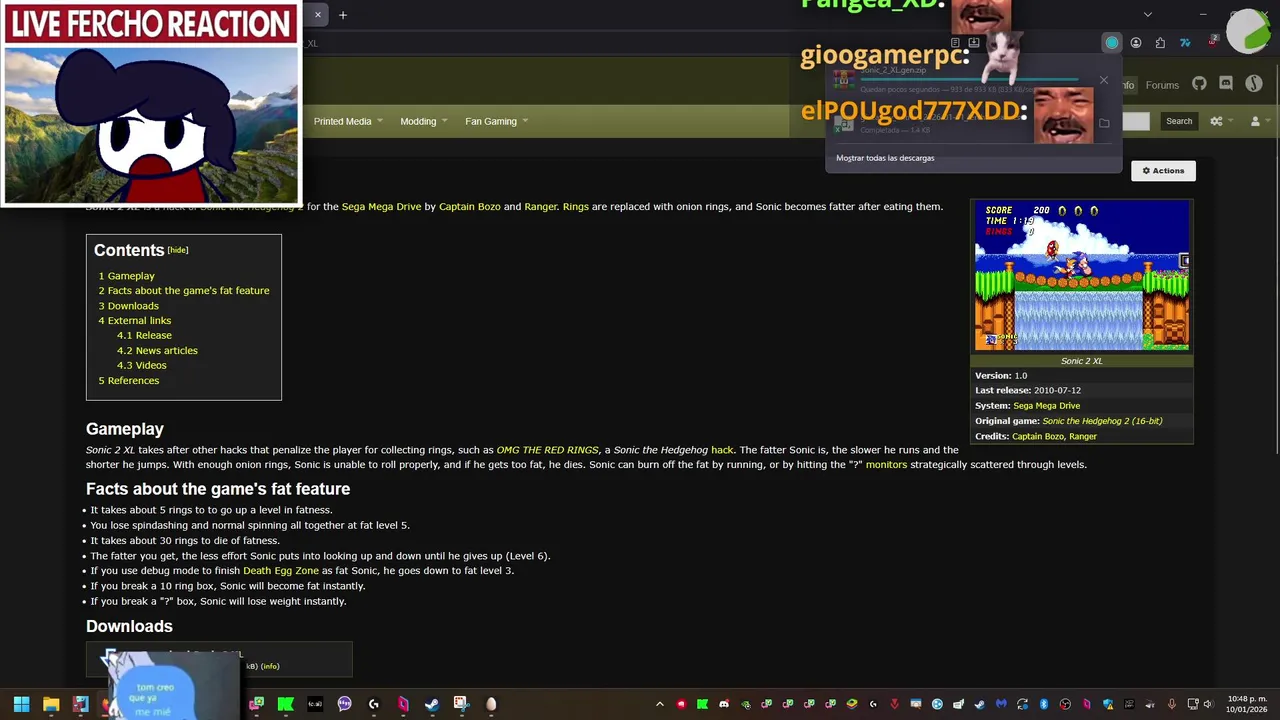
Task: Open the 'Captain Bozo' link in intro sentence
Action: [470, 207]
